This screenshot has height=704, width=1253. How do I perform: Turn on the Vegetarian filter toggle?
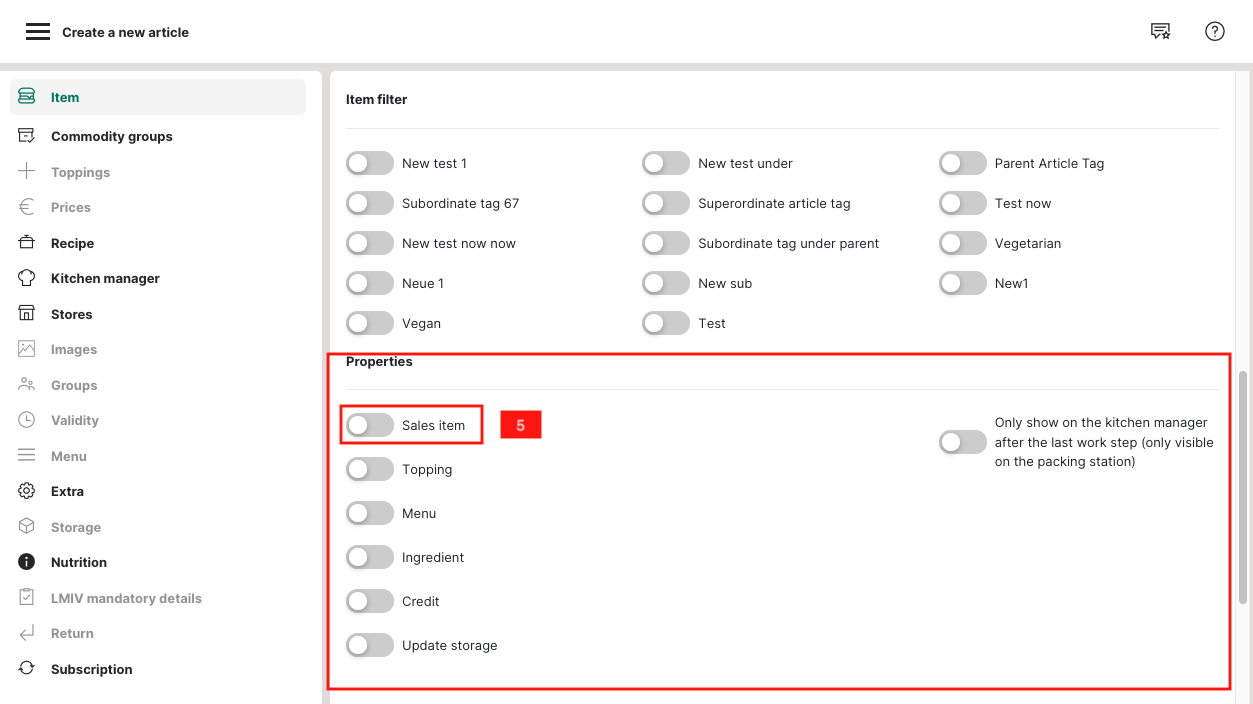pos(962,243)
